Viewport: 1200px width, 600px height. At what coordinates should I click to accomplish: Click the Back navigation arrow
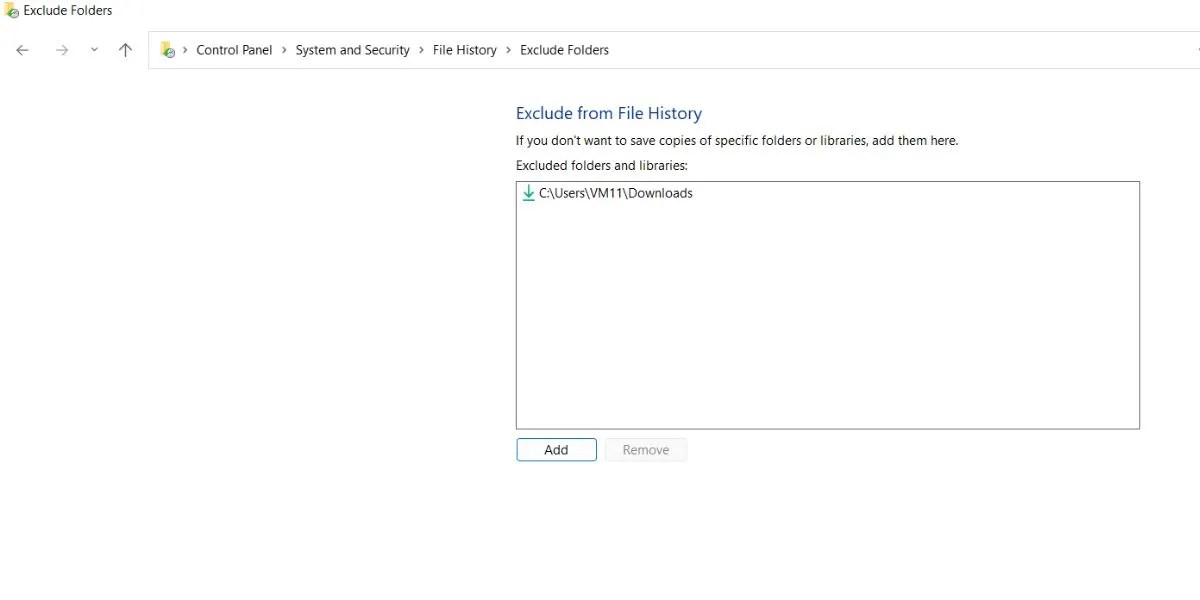[x=22, y=49]
